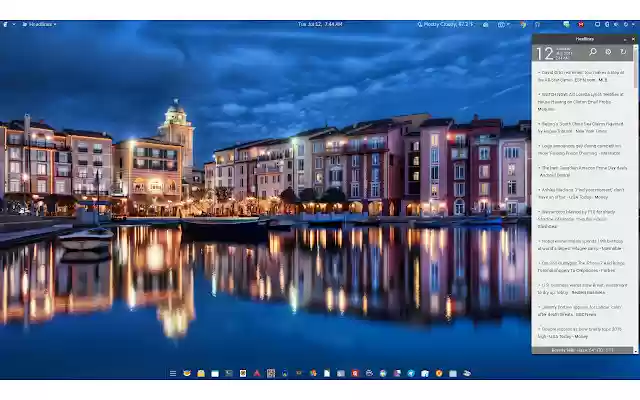Viewport: 640px width, 400px height.
Task: Open the rightmost dock icon
Action: pyautogui.click(x=467, y=373)
